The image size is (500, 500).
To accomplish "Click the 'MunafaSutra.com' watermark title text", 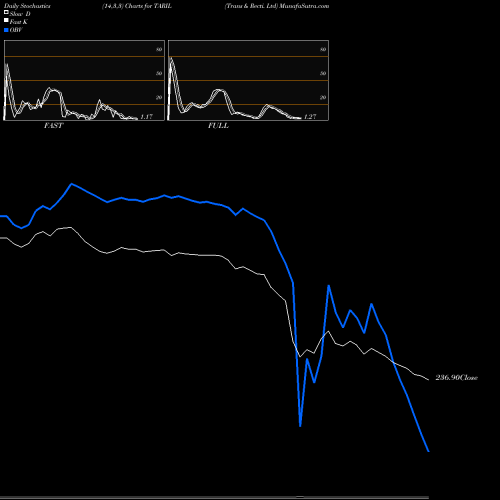I will [304, 6].
